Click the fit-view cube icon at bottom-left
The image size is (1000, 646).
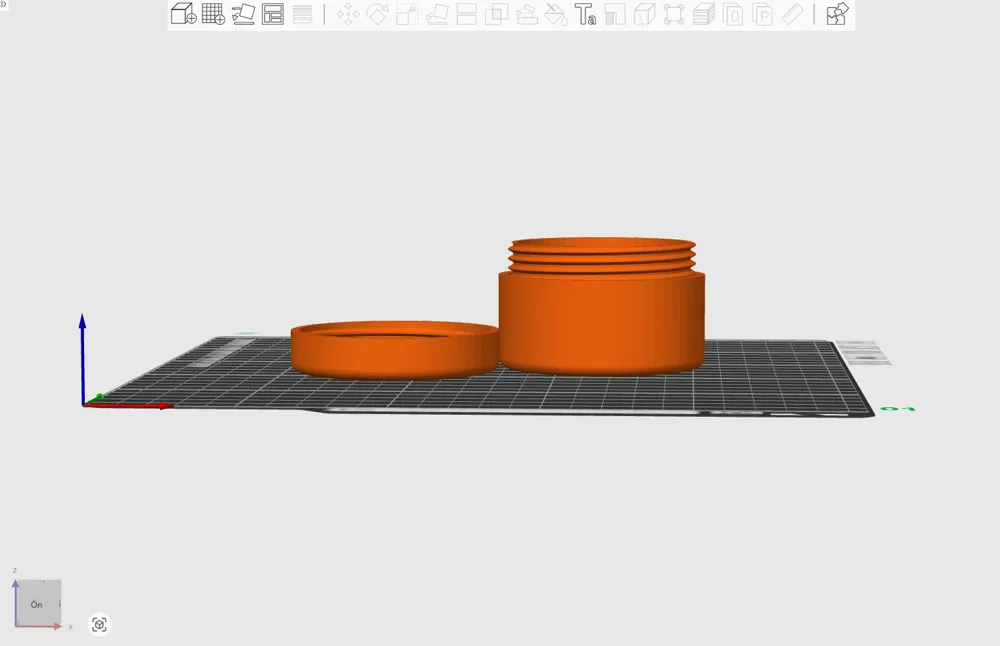pos(99,624)
